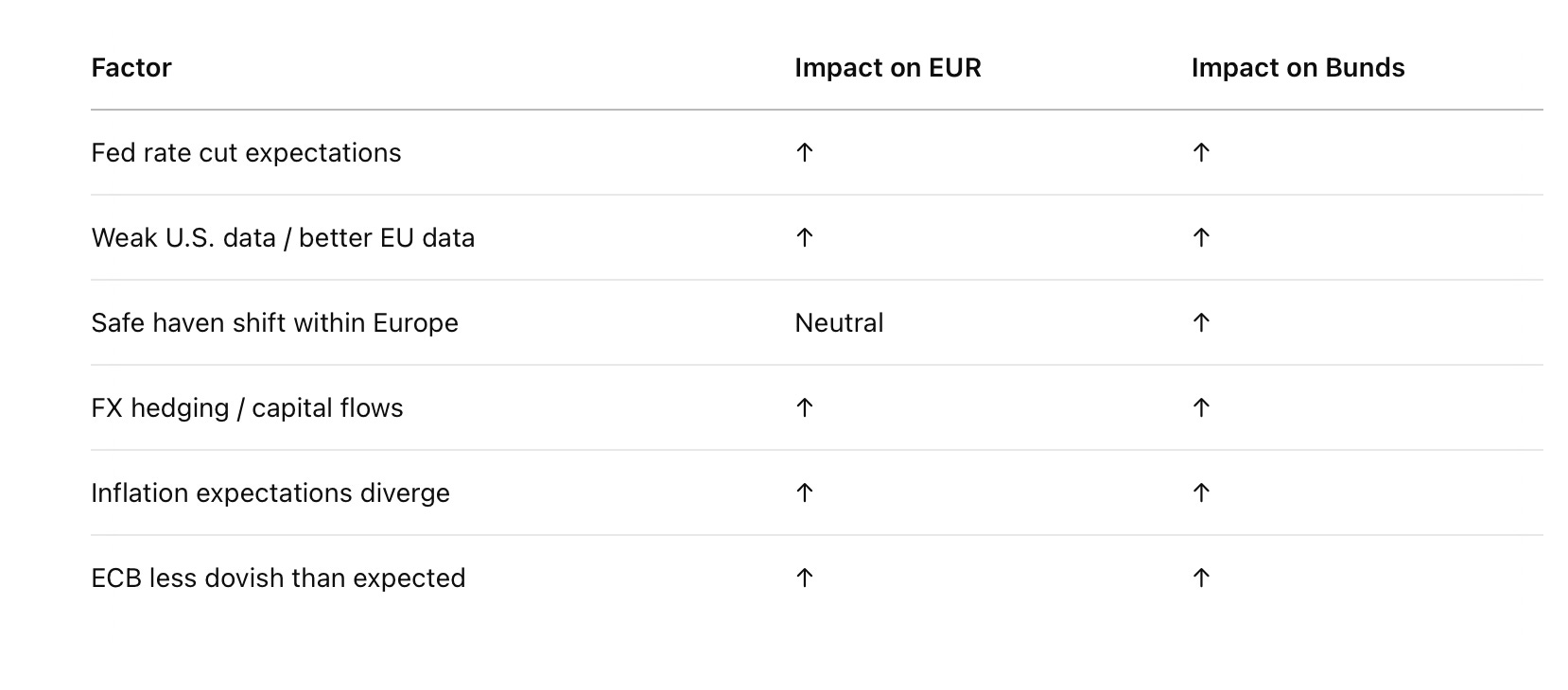
Task: Select FX hedging / capital flows label
Action: click(247, 408)
